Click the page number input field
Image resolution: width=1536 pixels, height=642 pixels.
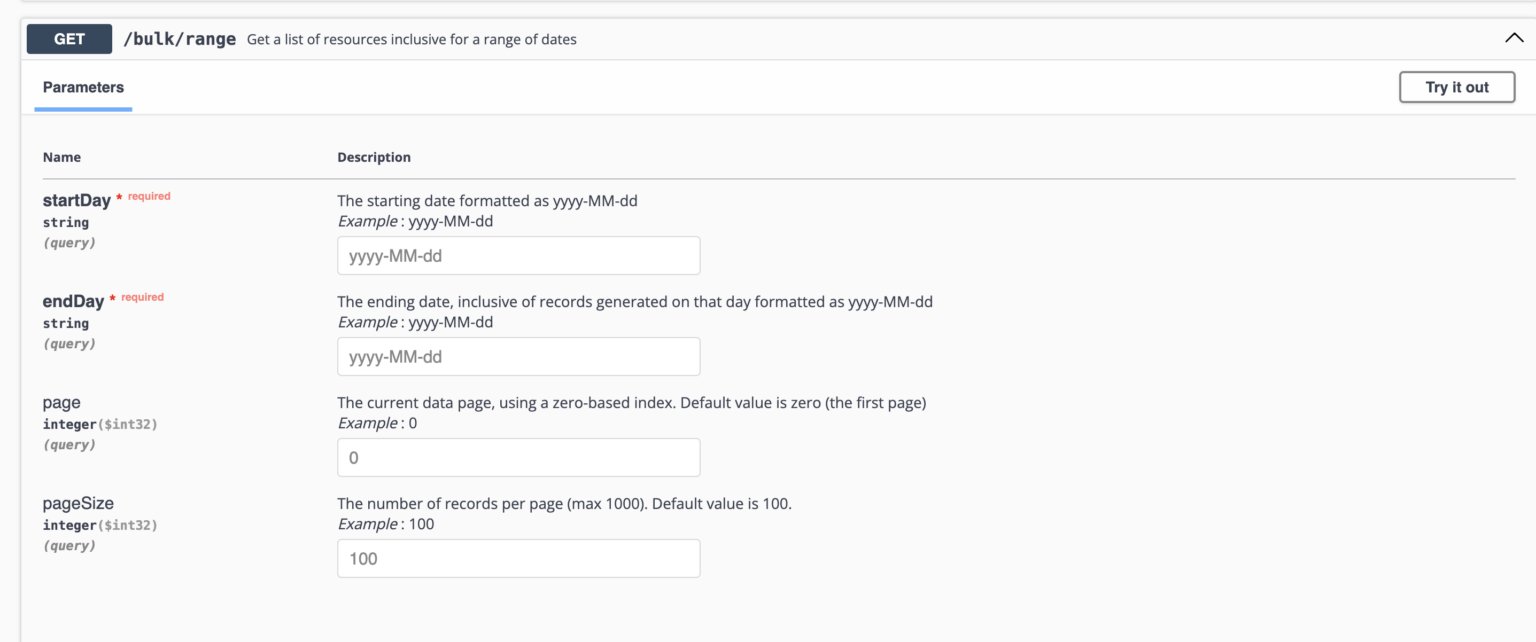(x=519, y=458)
